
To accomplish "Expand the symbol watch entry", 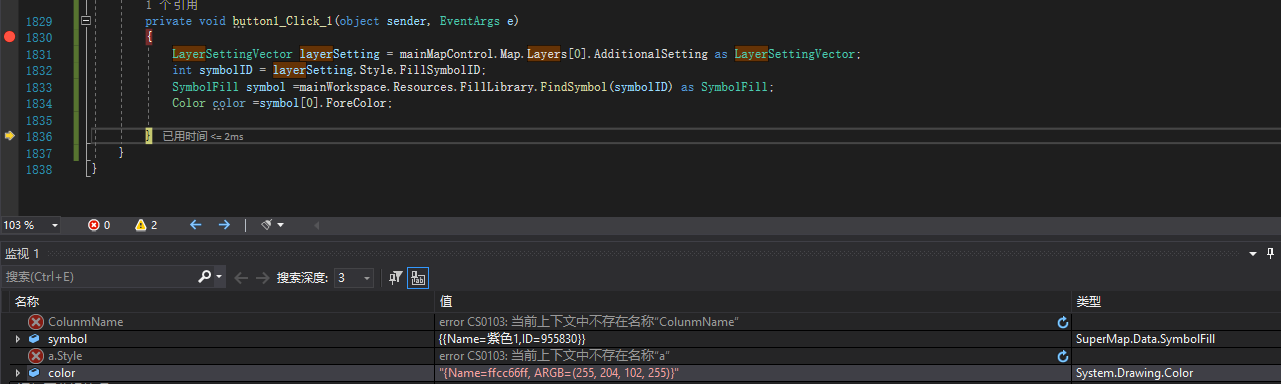I will [17, 339].
